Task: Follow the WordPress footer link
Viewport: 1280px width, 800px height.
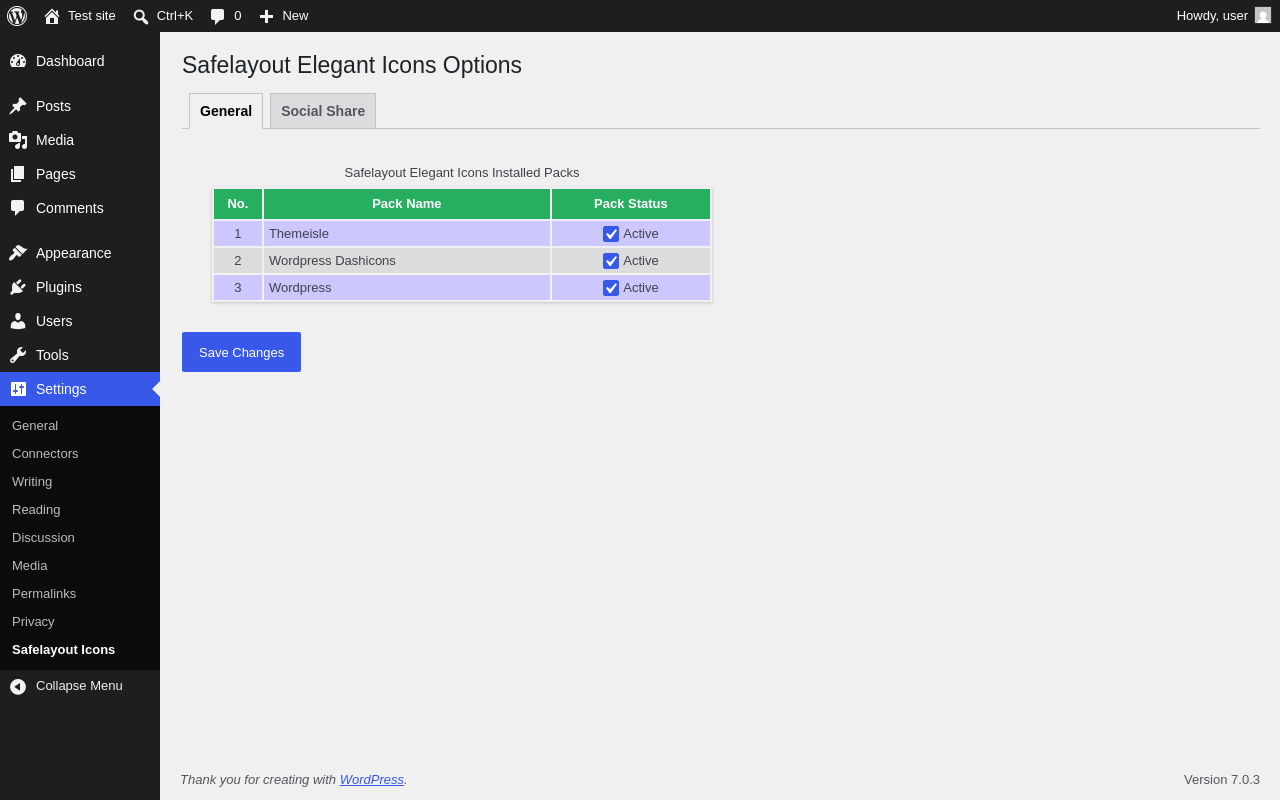Action: click(372, 780)
